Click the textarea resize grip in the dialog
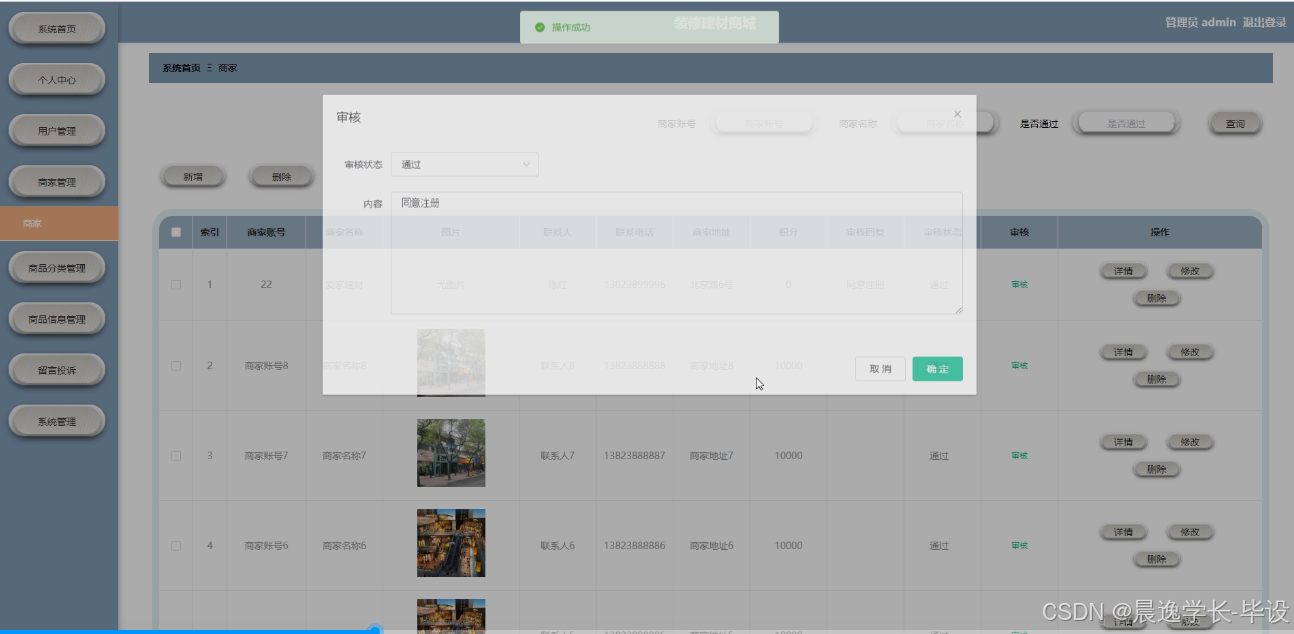The height and width of the screenshot is (634, 1294). (x=958, y=310)
